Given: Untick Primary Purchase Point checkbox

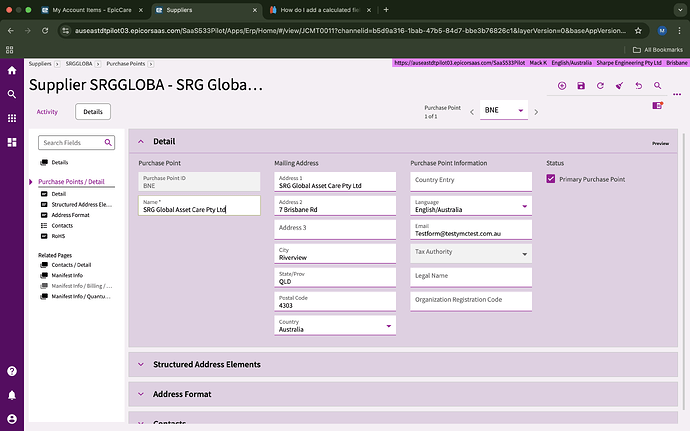Looking at the screenshot, I should click(x=551, y=179).
